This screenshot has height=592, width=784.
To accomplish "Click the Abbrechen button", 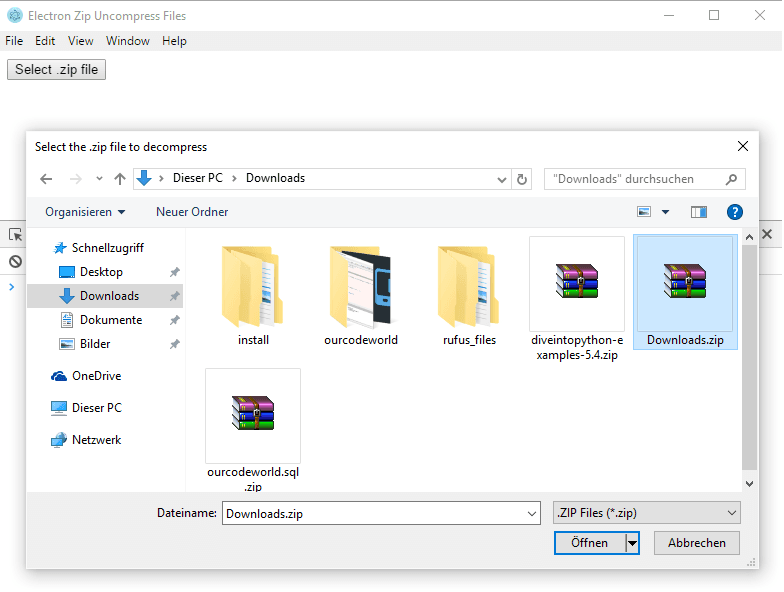I will pos(696,543).
